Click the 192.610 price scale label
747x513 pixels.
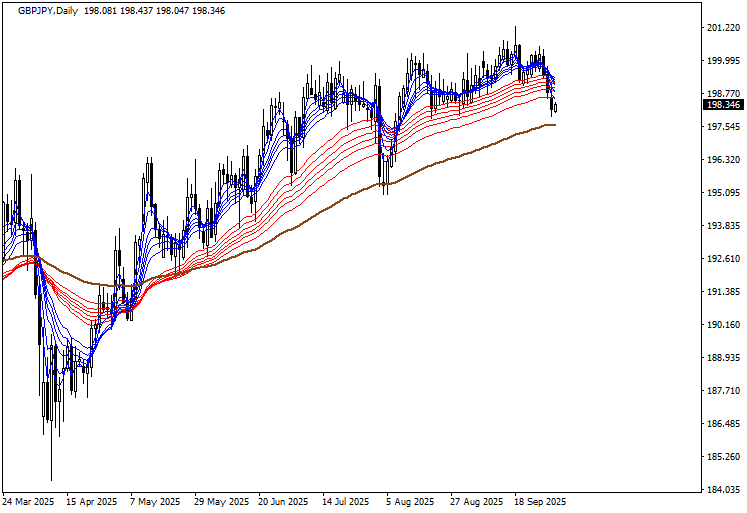coord(722,259)
